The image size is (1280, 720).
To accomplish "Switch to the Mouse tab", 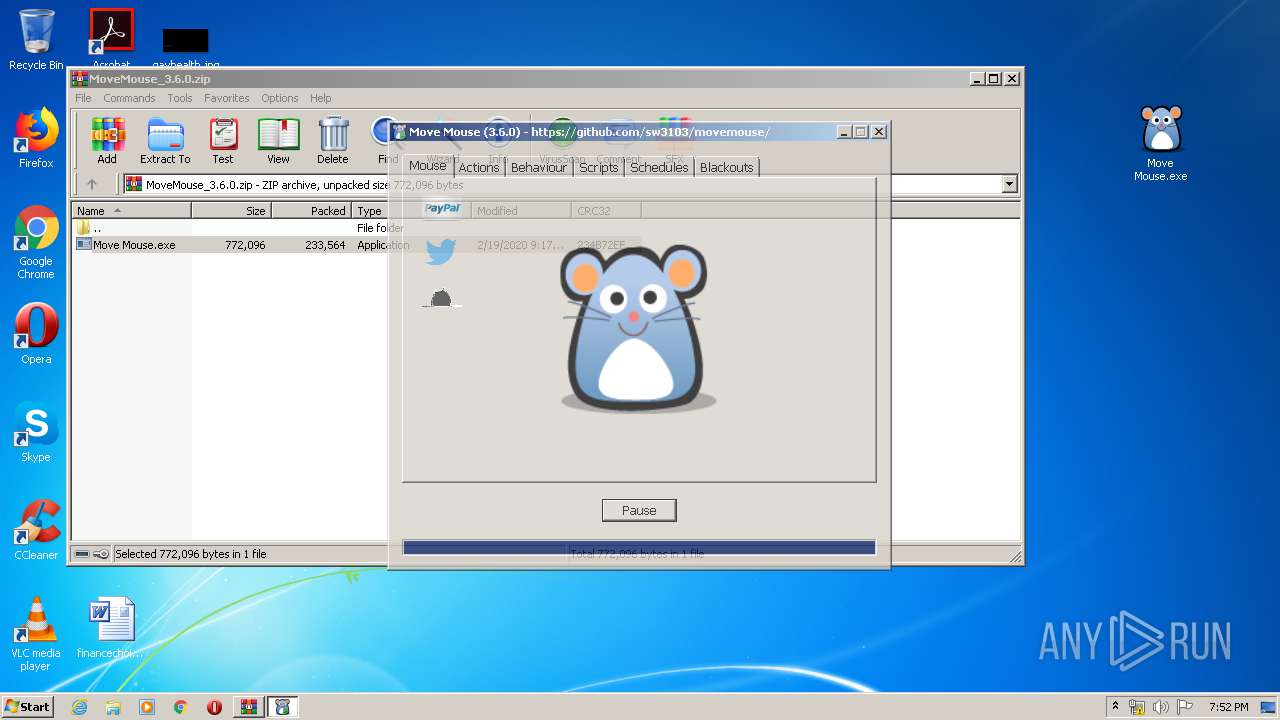I will tap(428, 166).
